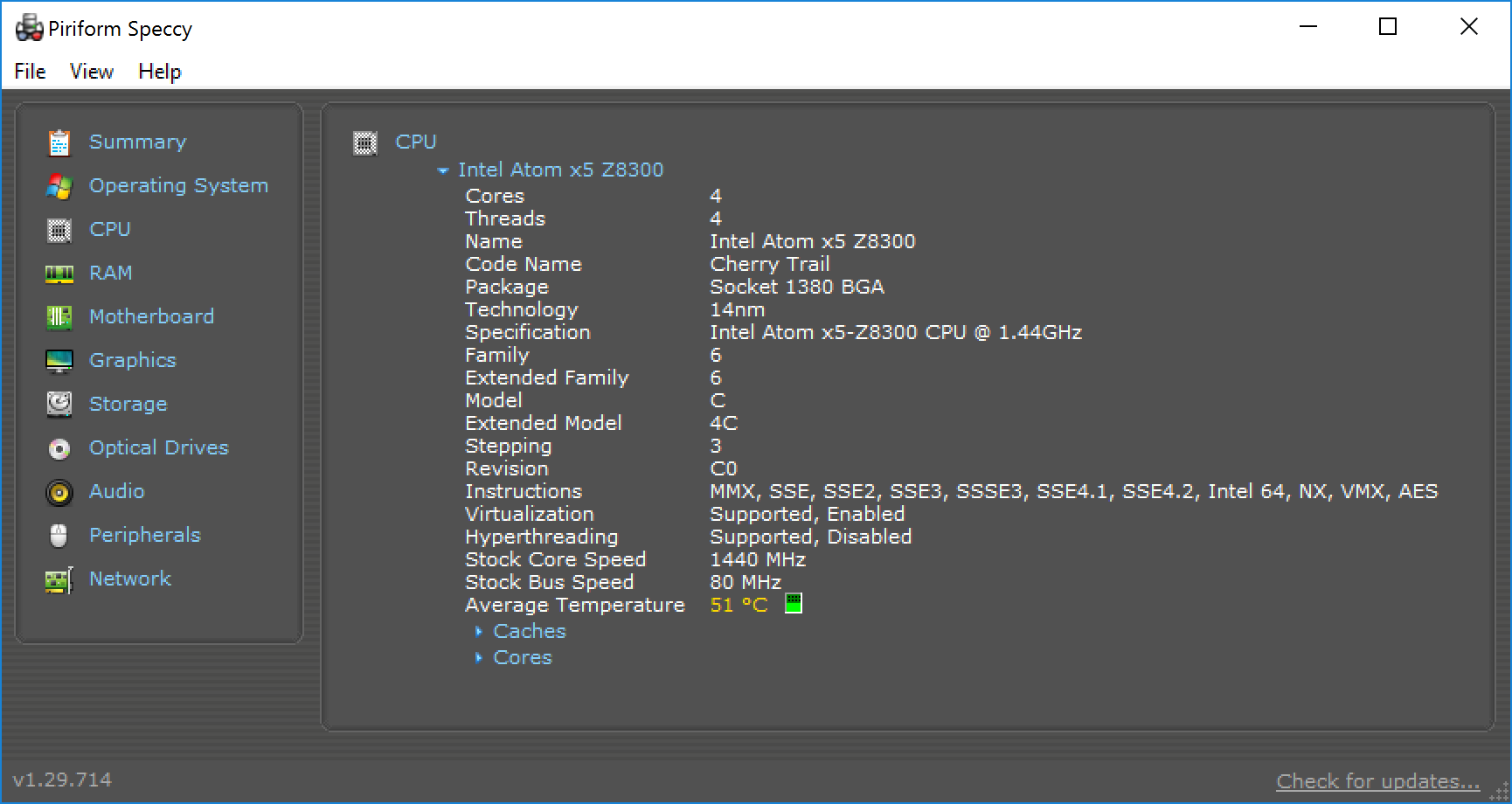1512x804 pixels.
Task: Open the File menu
Action: coord(30,72)
